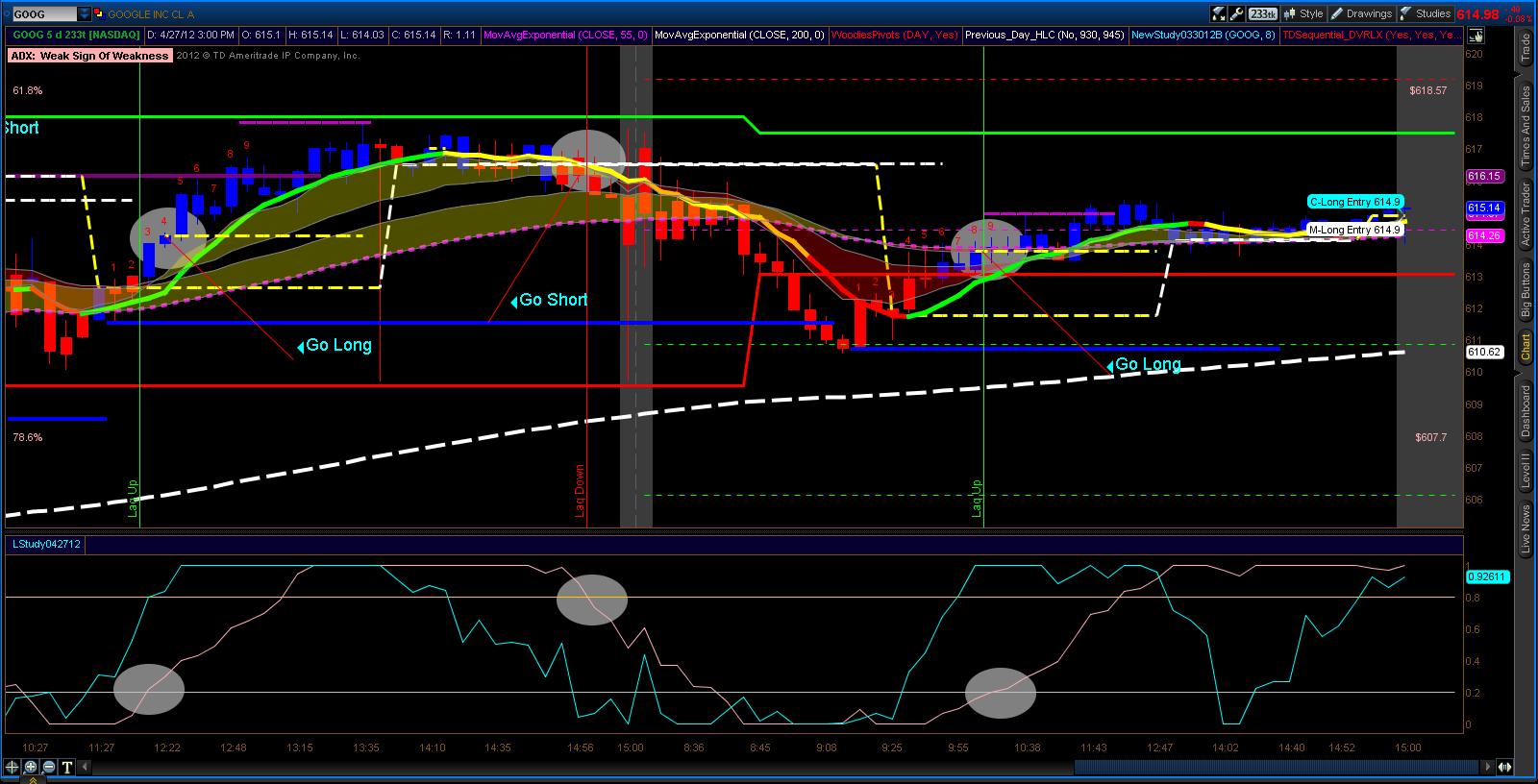1538x784 pixels.
Task: Open the Style menu
Action: point(1303,13)
